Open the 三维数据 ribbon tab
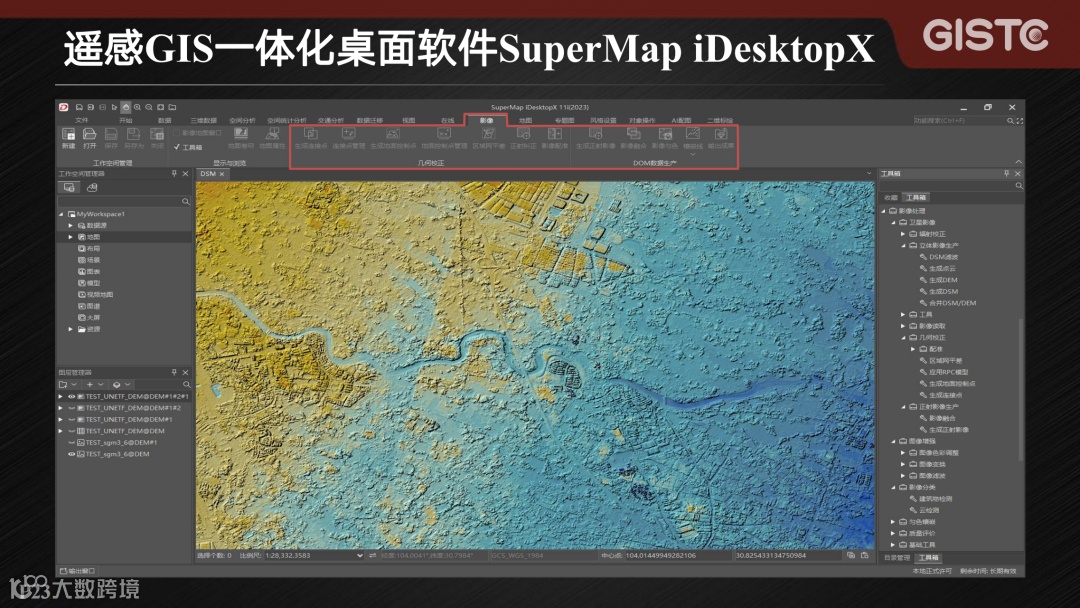Viewport: 1080px width, 608px height. pyautogui.click(x=203, y=120)
